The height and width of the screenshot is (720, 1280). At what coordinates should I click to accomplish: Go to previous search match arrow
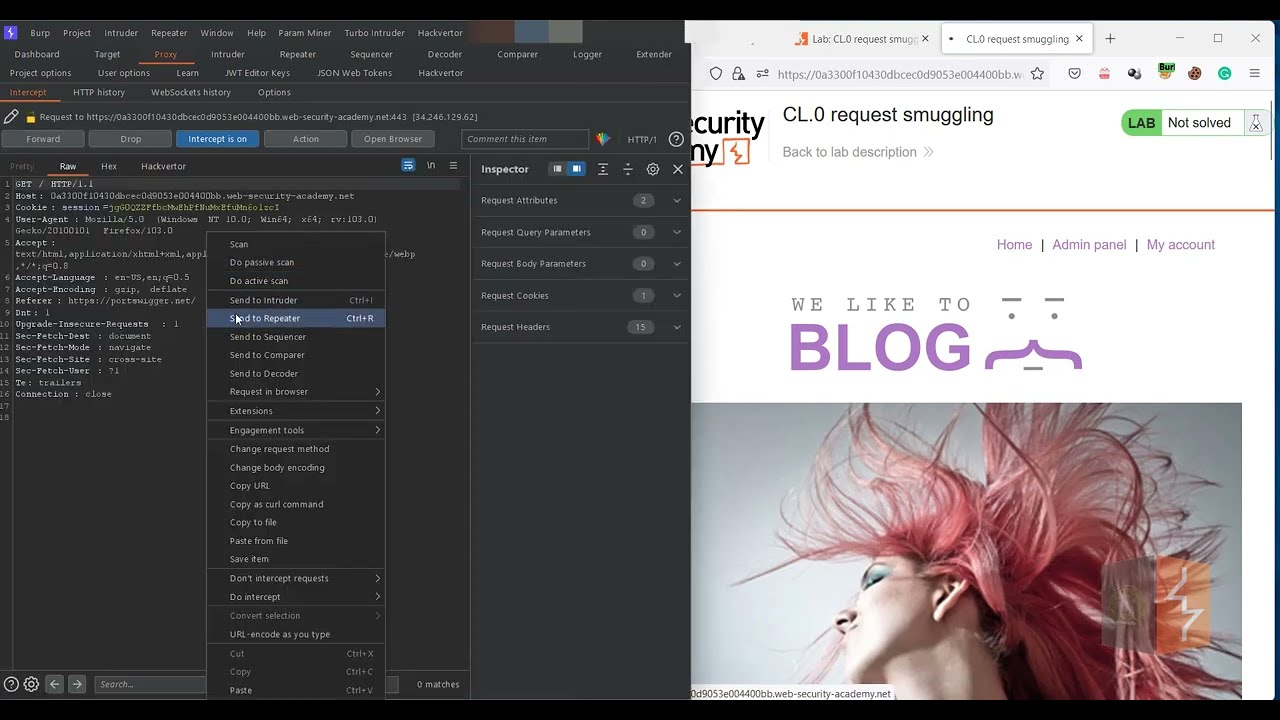55,684
